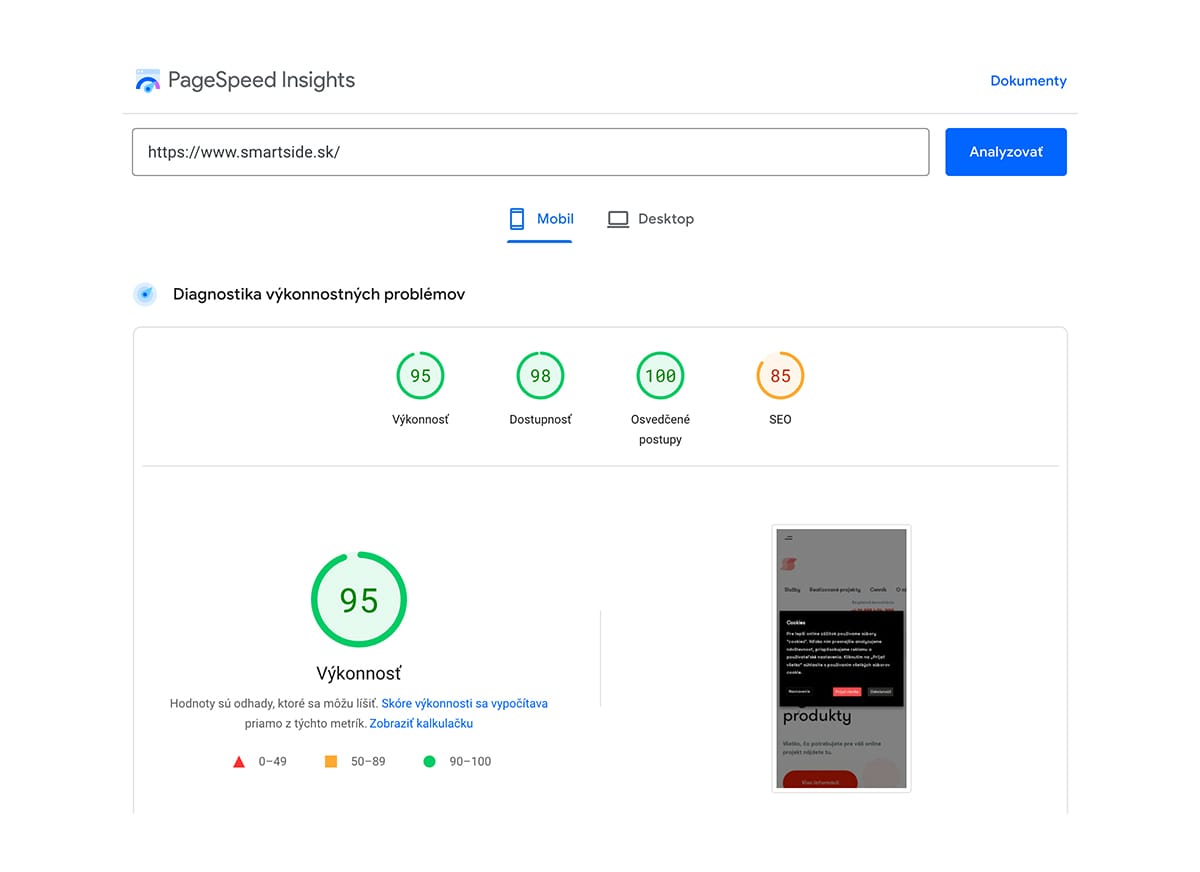Viewport: 1200px width, 872px height.
Task: Open the Dokumenty link
Action: point(1028,81)
